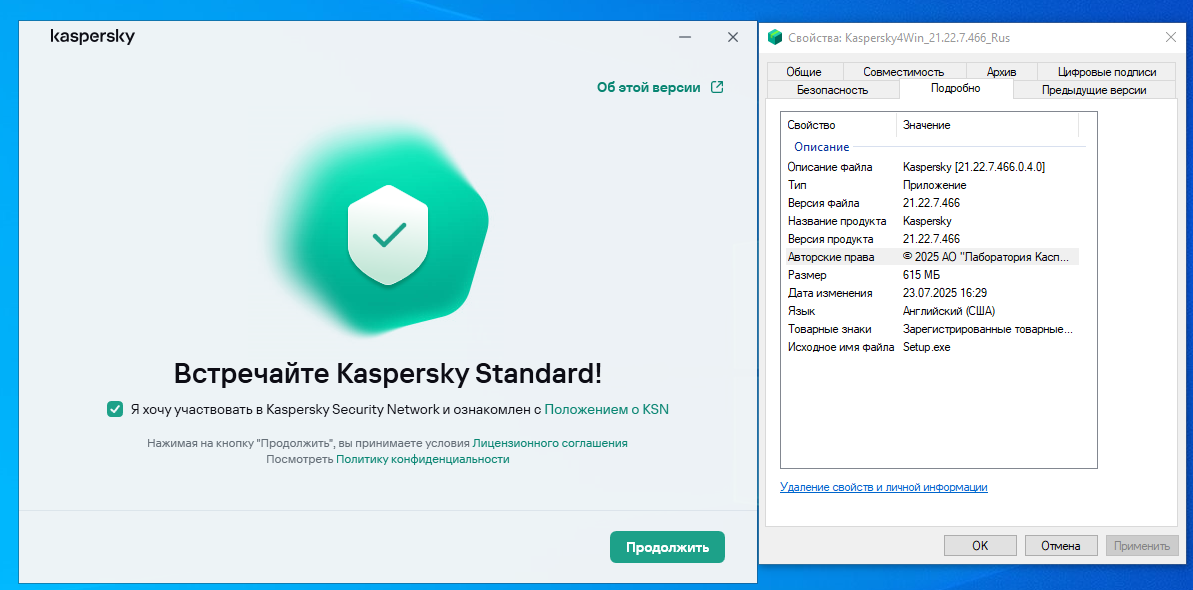Click the "Встречайте Kaspersky Standard!" heading

click(388, 374)
